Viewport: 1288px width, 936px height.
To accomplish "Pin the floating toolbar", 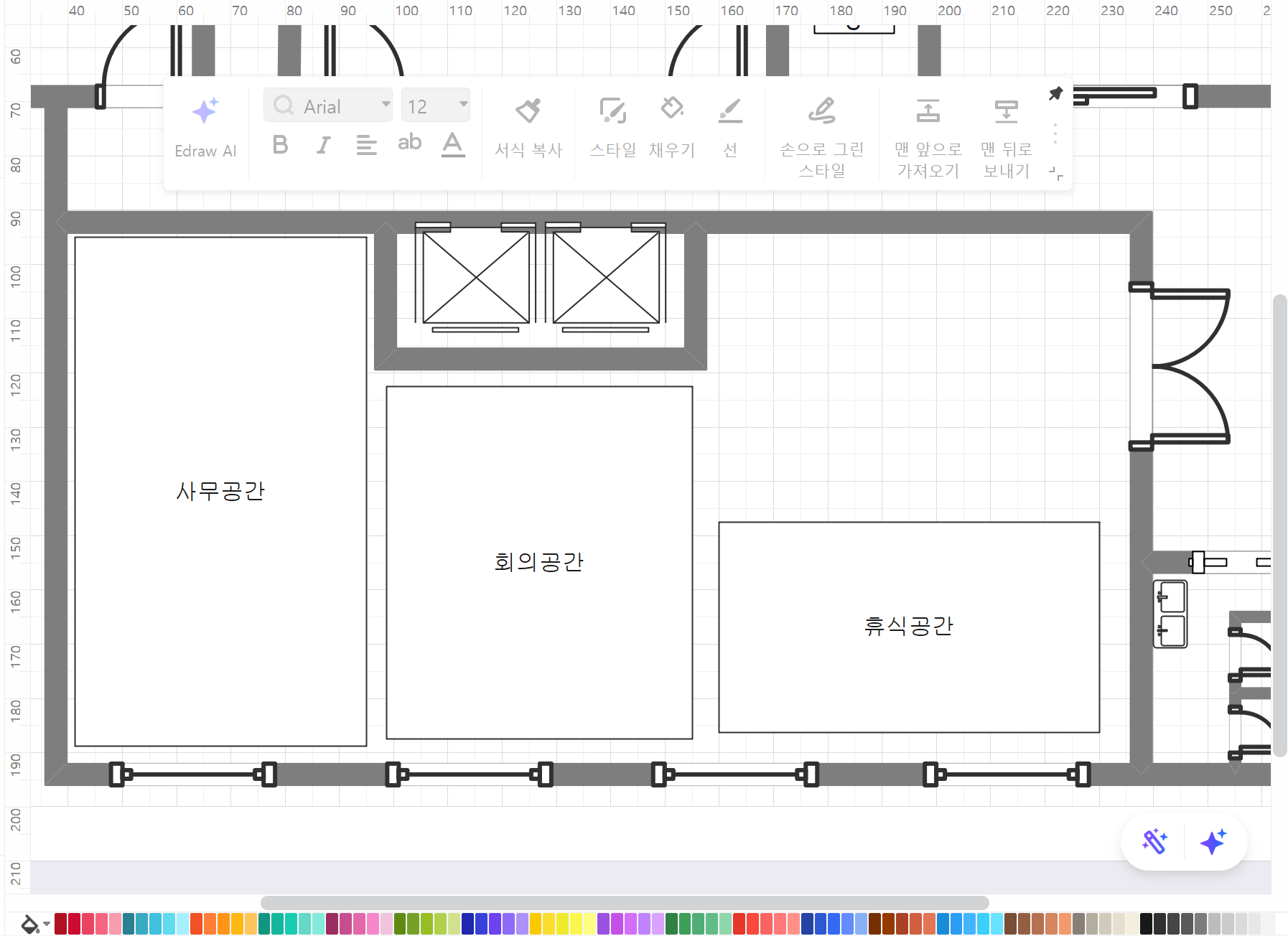I will click(1055, 93).
